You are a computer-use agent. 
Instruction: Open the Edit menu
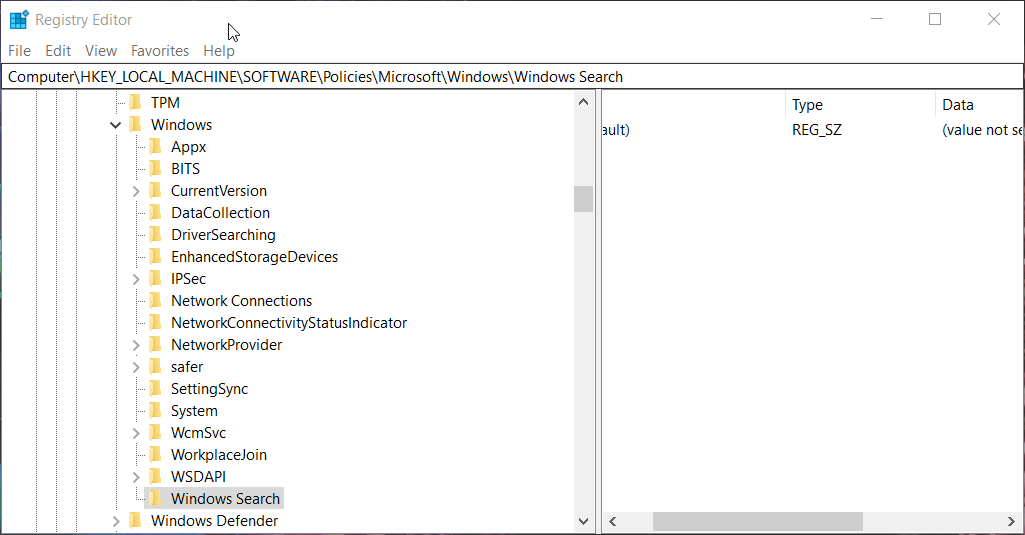pyautogui.click(x=58, y=50)
